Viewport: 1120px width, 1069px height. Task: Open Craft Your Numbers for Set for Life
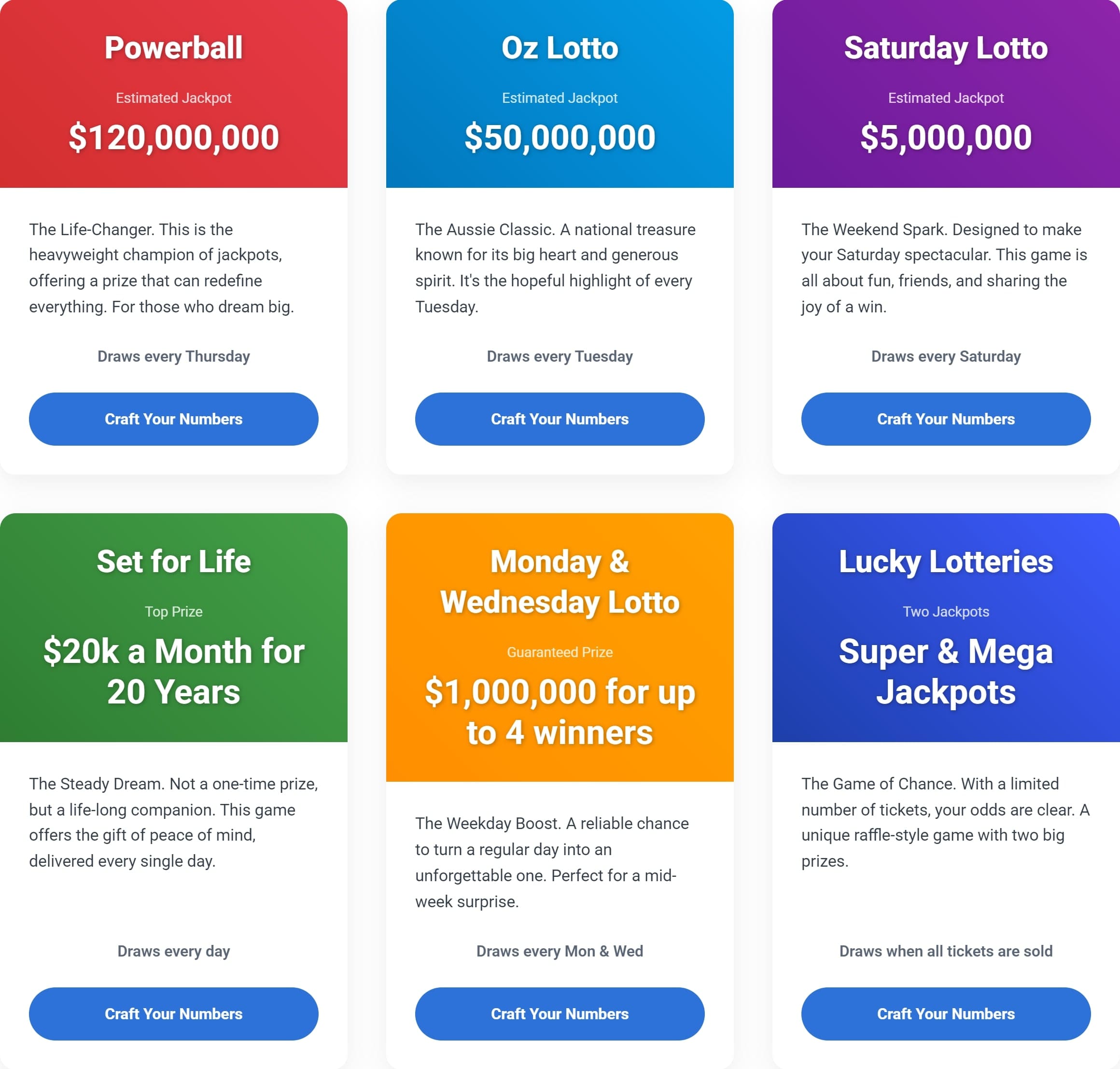point(174,1014)
